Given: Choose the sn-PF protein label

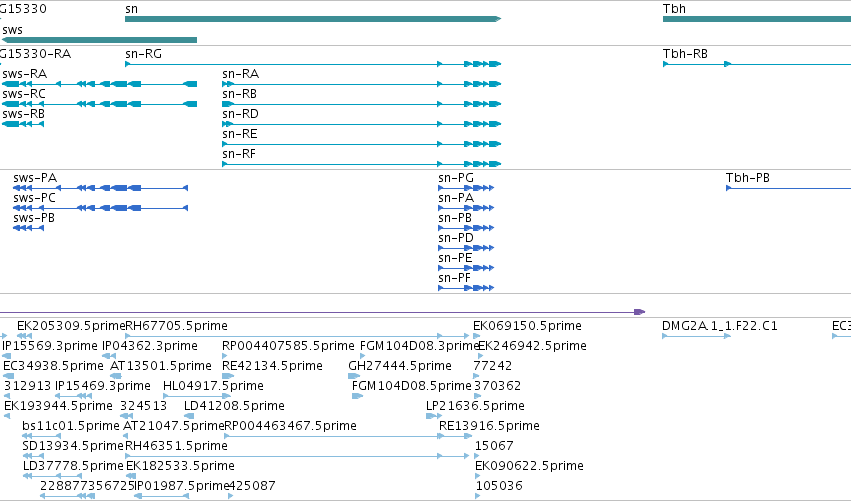Looking at the screenshot, I should click(x=454, y=278).
